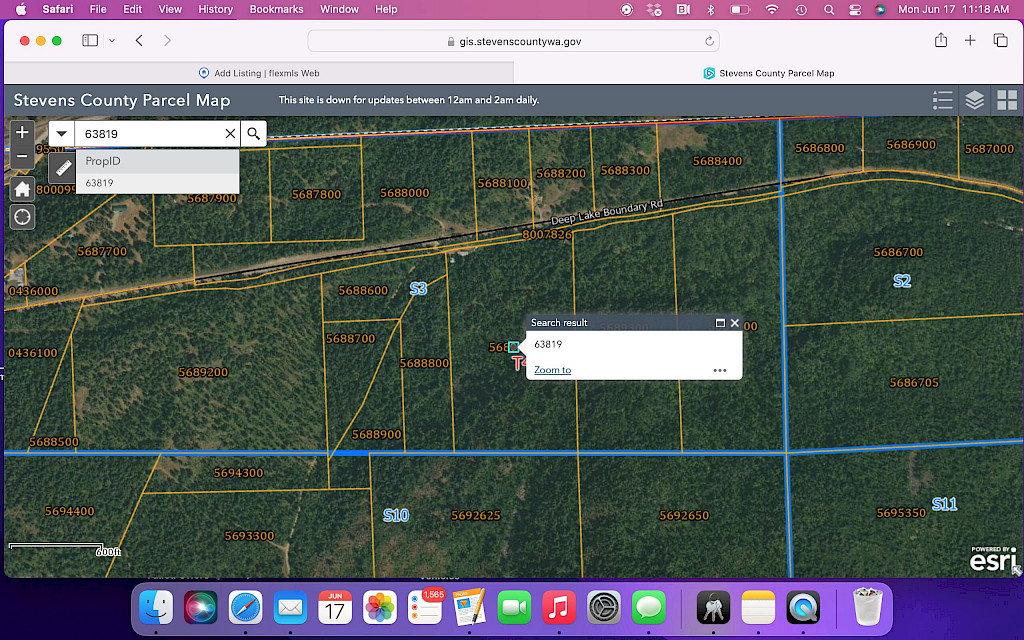Open the Bookmarks menu
This screenshot has height=640, width=1024.
point(276,9)
